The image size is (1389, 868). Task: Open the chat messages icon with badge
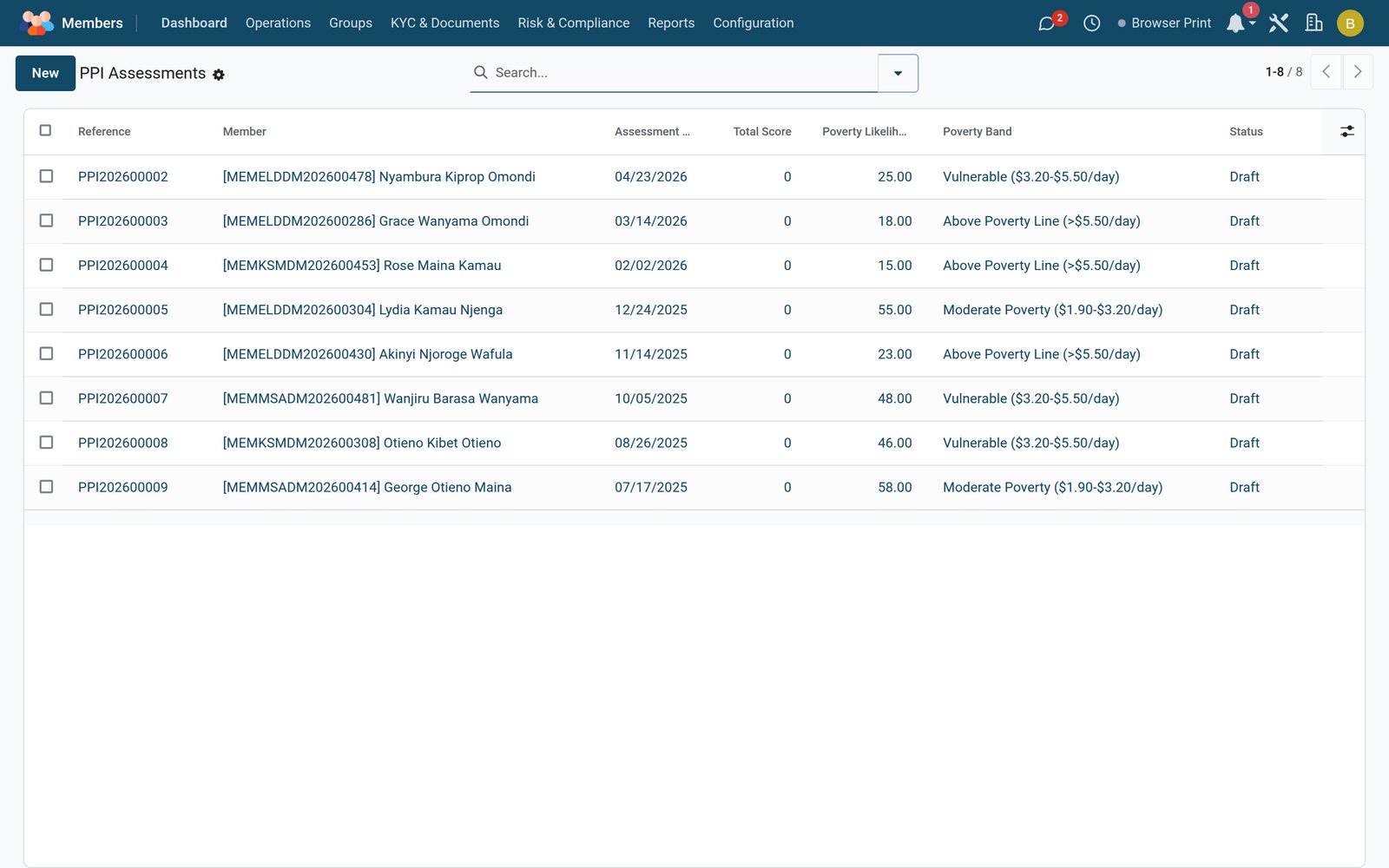click(1046, 23)
